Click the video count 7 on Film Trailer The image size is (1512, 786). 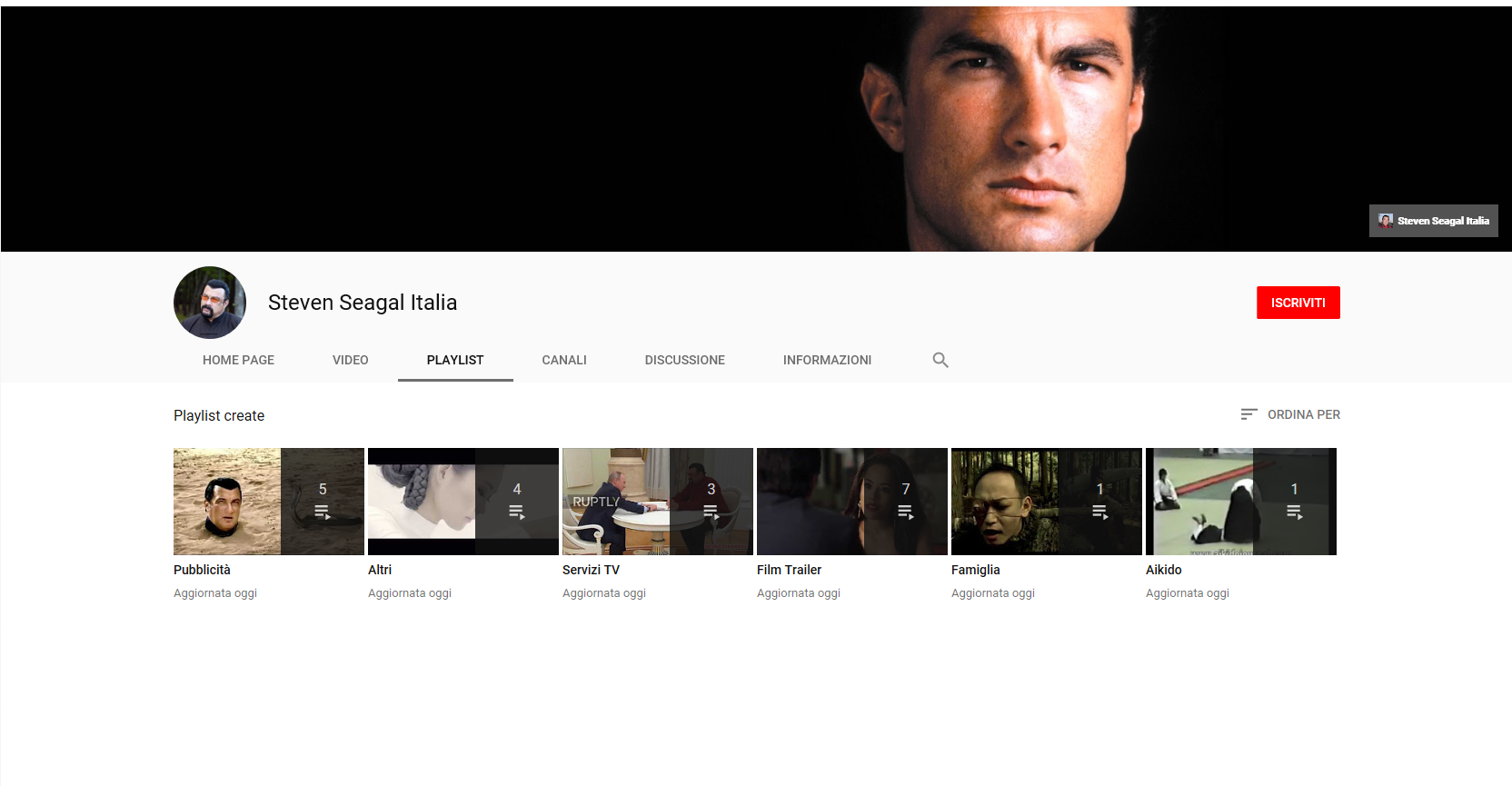coord(906,489)
